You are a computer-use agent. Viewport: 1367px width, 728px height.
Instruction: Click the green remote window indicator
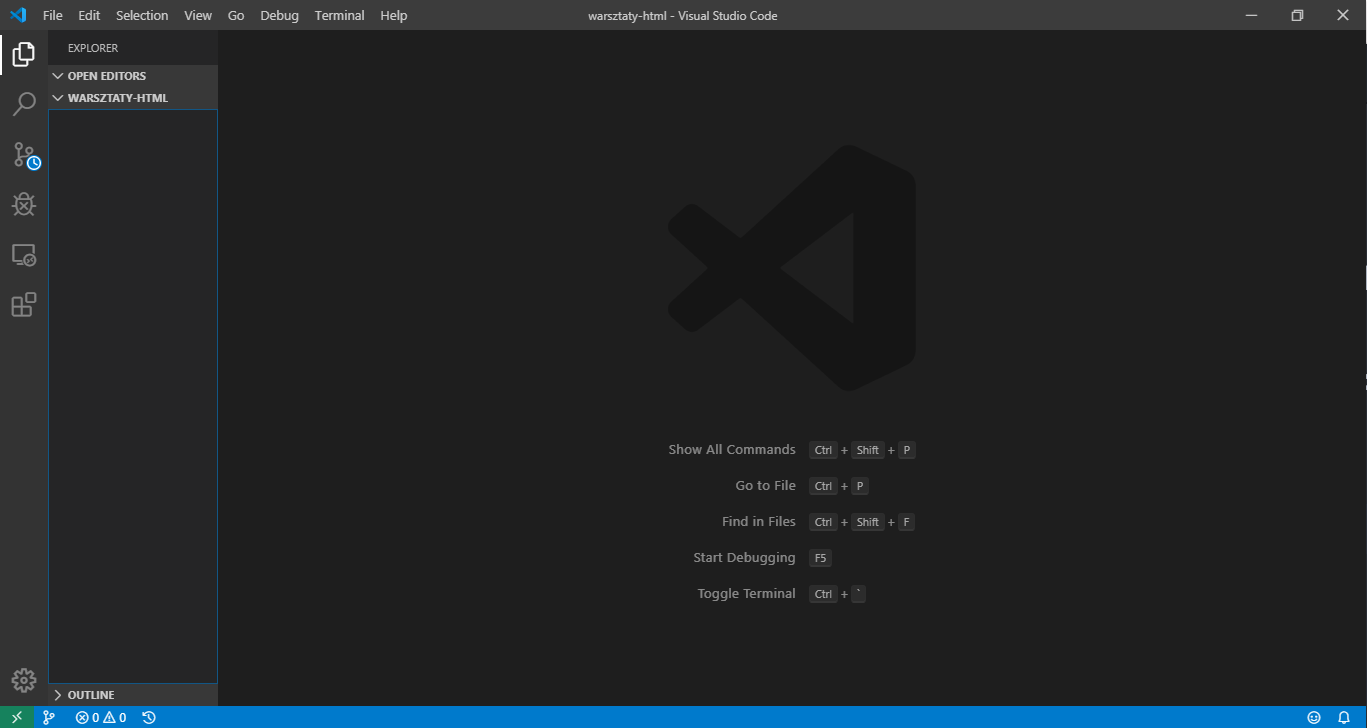coord(17,717)
